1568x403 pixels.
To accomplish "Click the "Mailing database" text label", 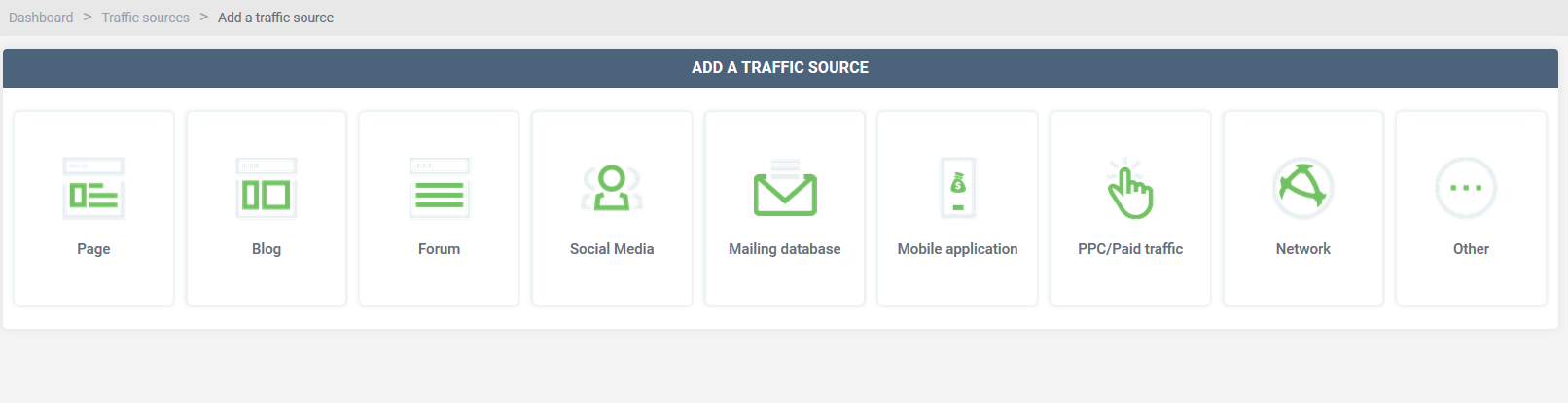I will pyautogui.click(x=785, y=249).
